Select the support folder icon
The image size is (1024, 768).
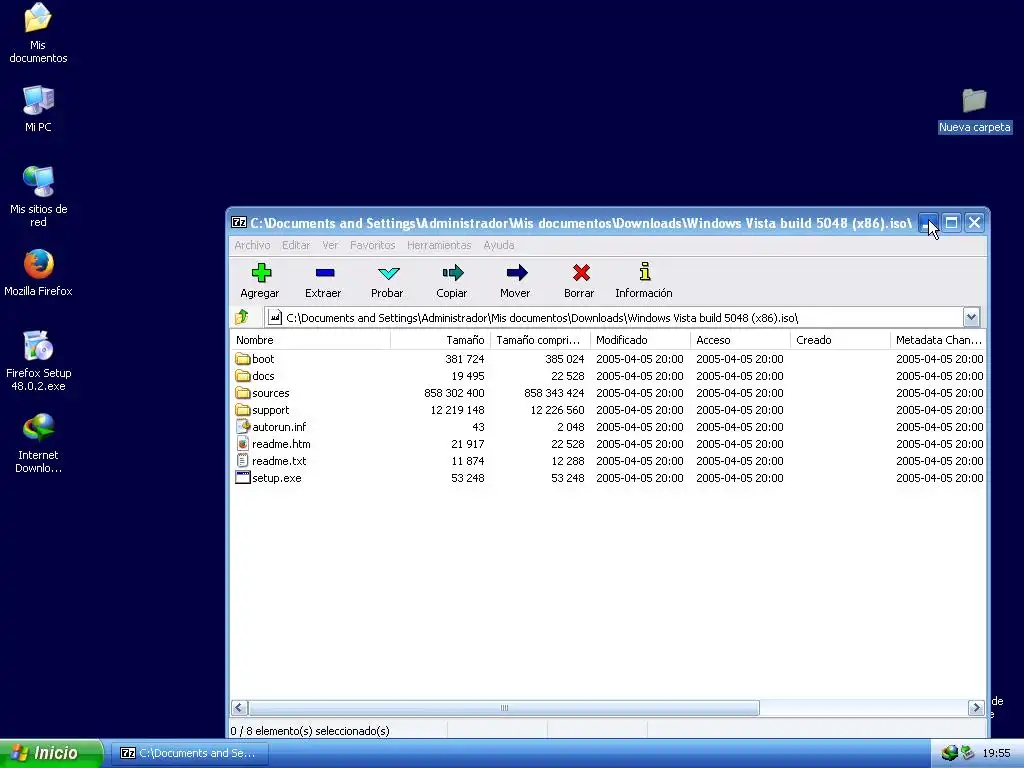pyautogui.click(x=243, y=409)
